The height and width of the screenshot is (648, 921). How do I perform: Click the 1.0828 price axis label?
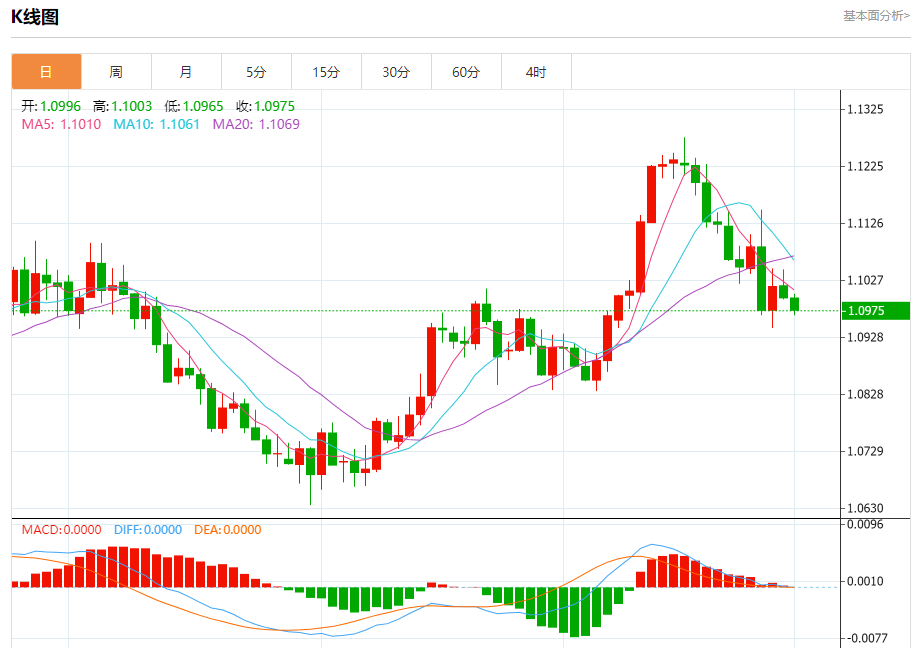click(865, 394)
